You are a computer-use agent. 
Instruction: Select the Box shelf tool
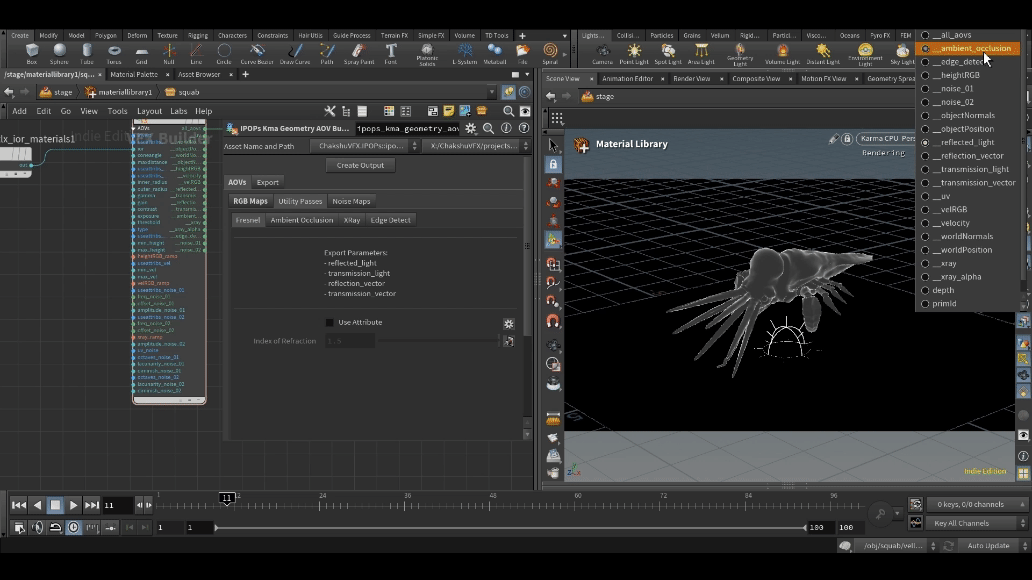click(x=32, y=53)
